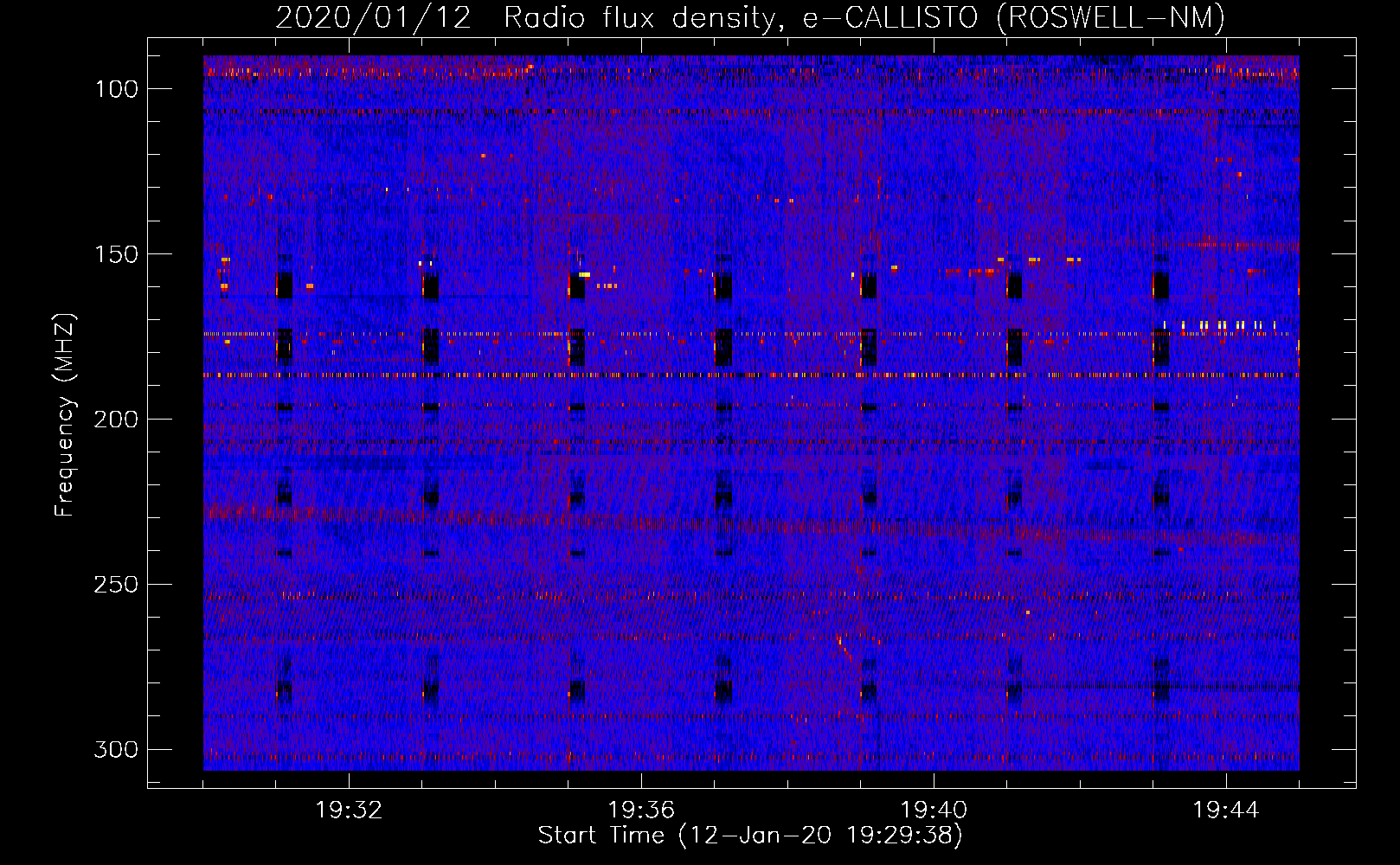Viewport: 1400px width, 865px height.
Task: Click the 19:44 time tick label
Action: coord(1226,811)
